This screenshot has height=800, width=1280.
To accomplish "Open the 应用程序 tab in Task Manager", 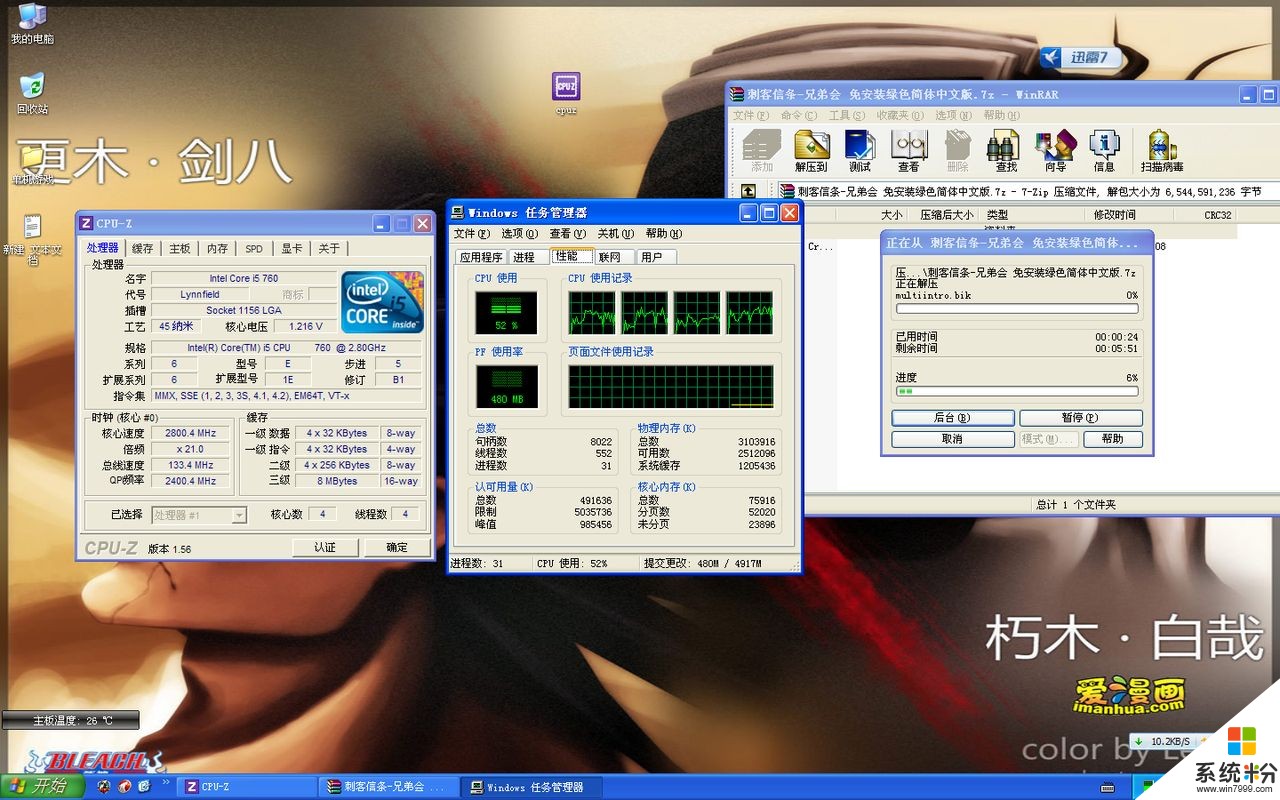I will (481, 257).
